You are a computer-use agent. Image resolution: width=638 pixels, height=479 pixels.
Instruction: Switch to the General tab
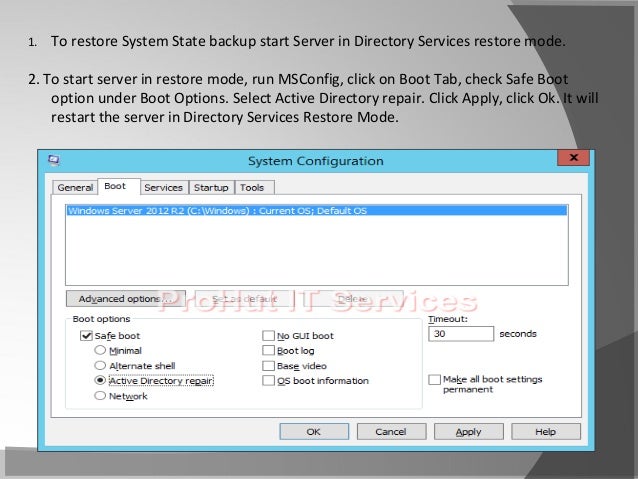(x=75, y=188)
